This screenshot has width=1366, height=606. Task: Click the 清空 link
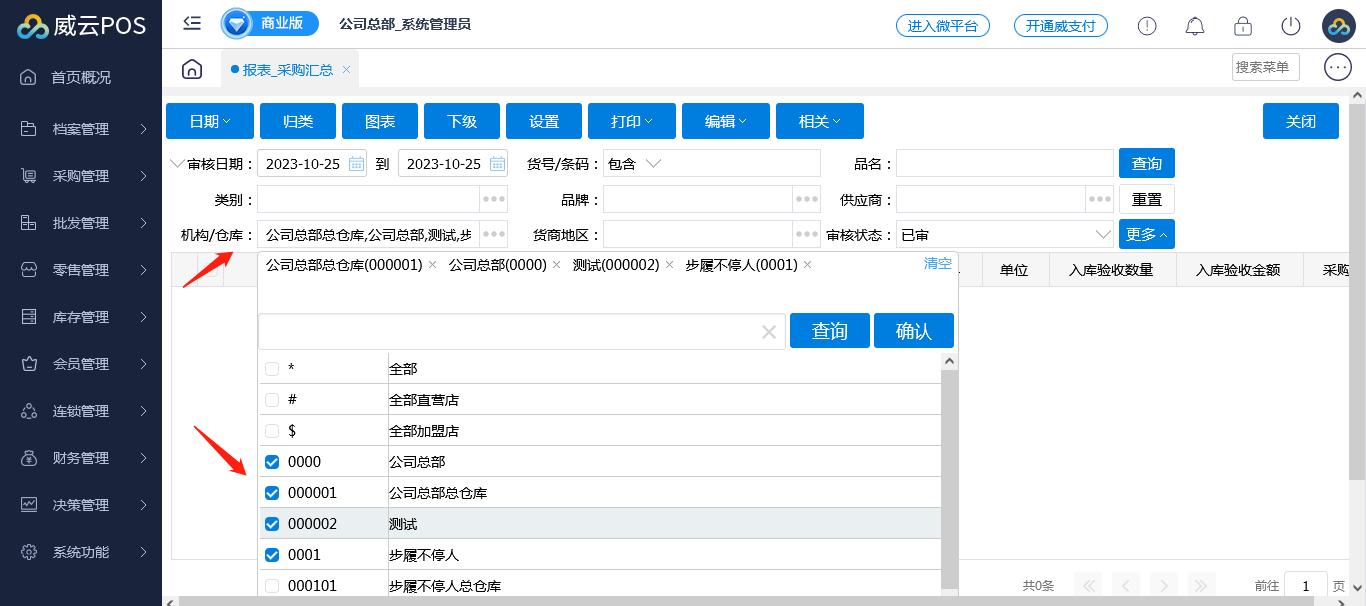[x=937, y=263]
